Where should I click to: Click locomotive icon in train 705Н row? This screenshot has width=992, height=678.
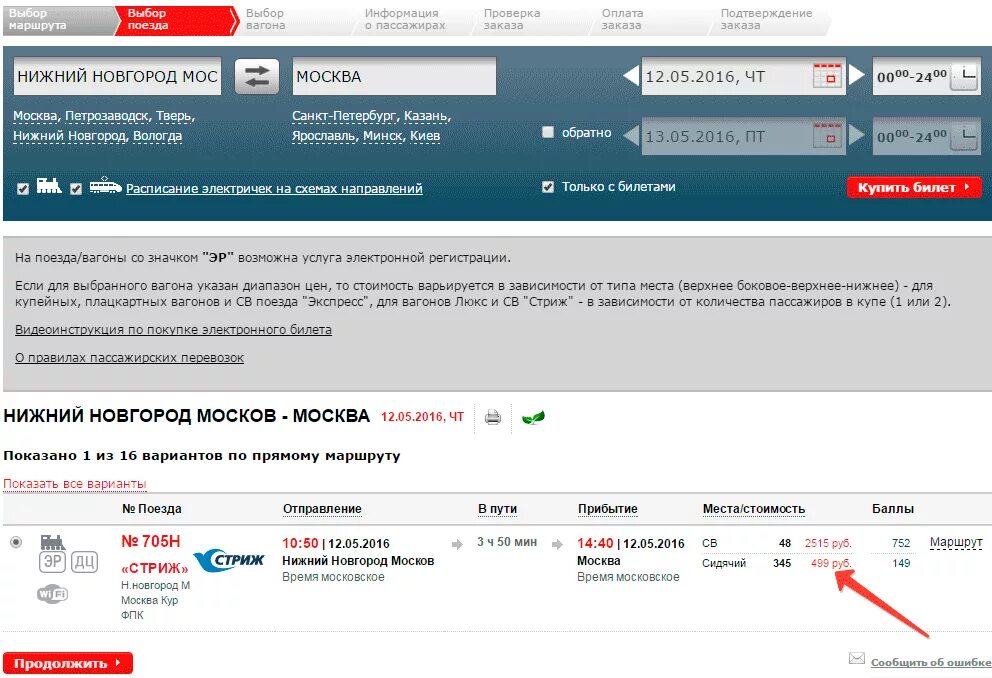(x=53, y=542)
